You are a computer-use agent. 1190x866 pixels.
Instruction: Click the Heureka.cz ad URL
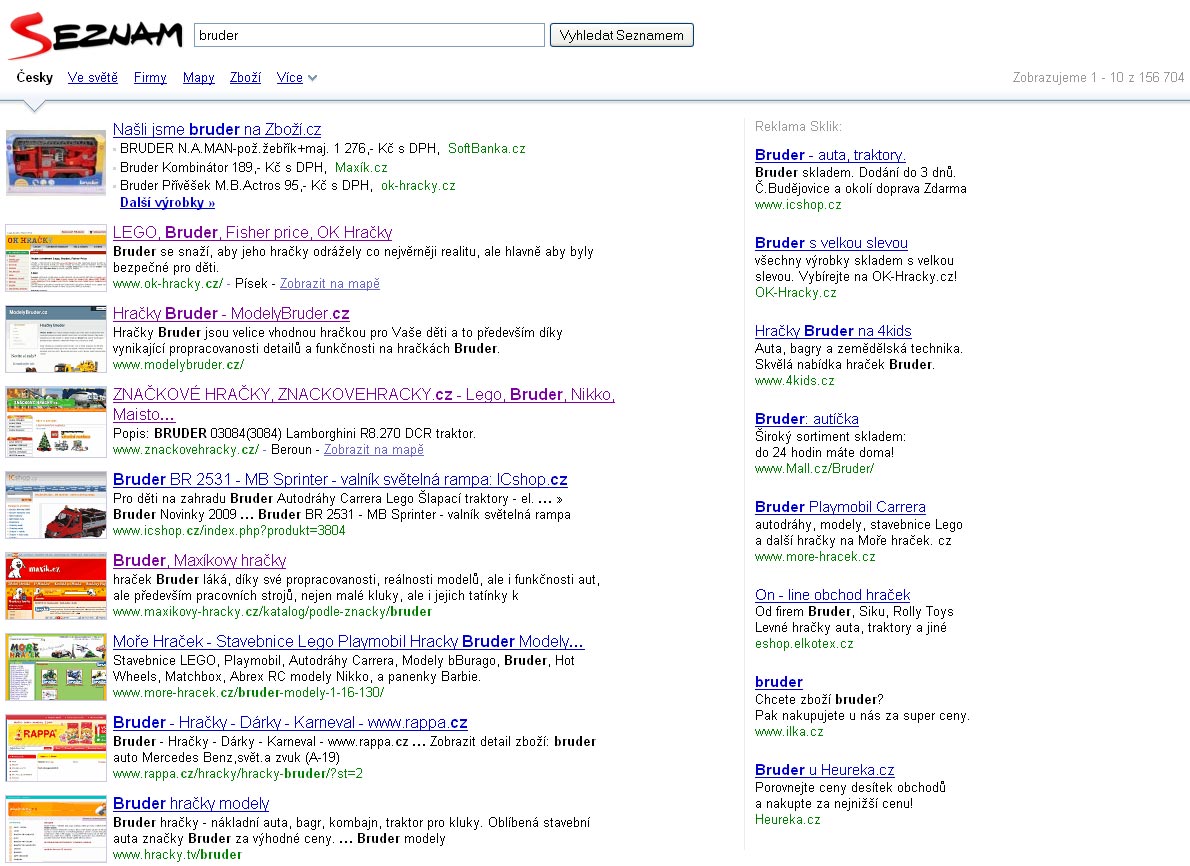(x=788, y=820)
